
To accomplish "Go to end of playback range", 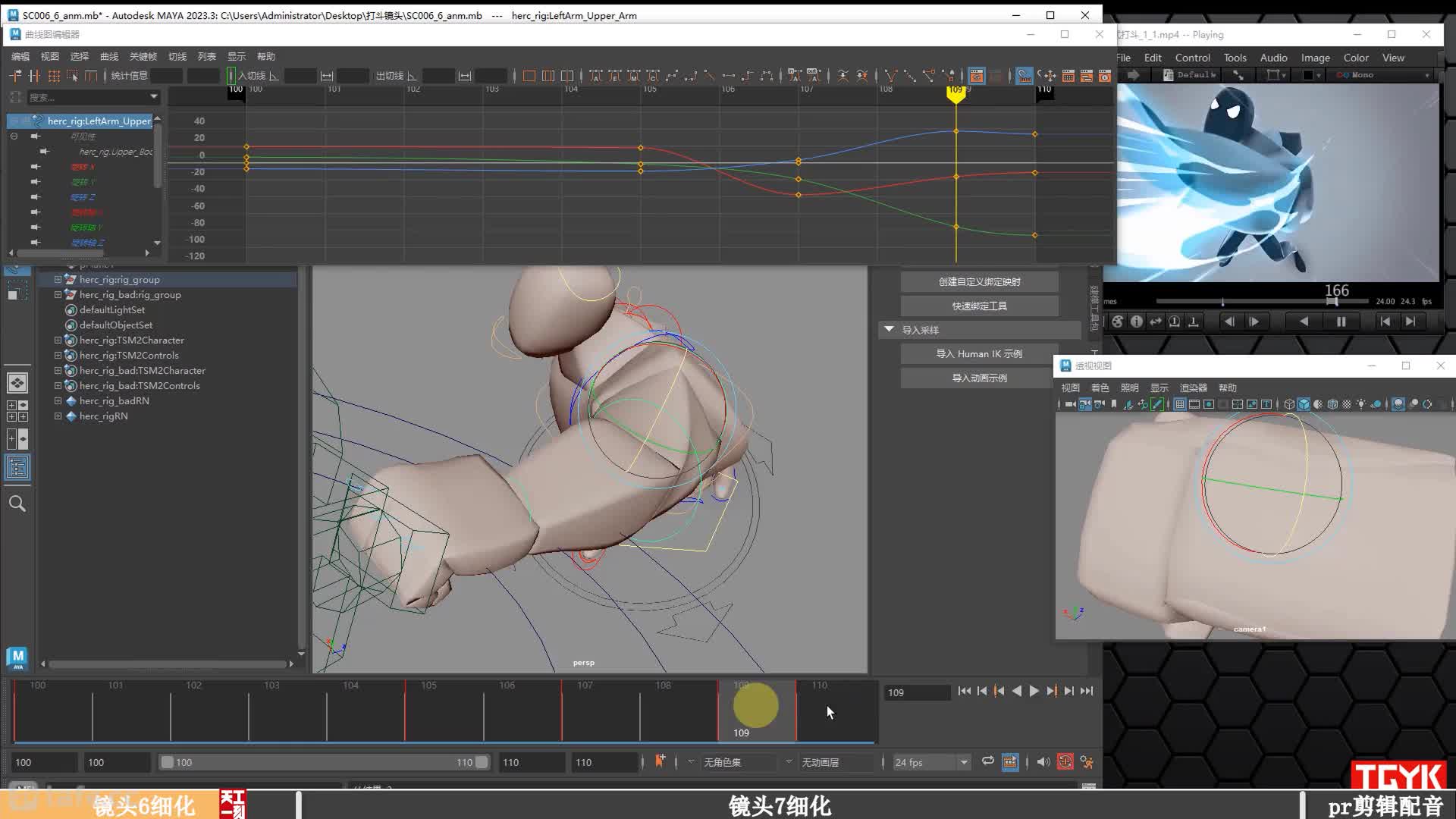I will pos(1087,691).
